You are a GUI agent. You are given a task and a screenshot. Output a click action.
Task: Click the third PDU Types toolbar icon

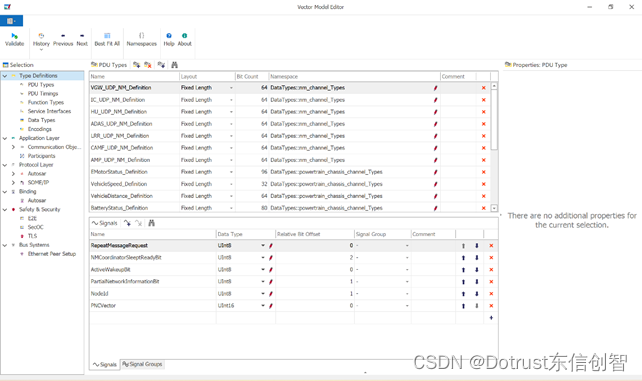point(161,65)
